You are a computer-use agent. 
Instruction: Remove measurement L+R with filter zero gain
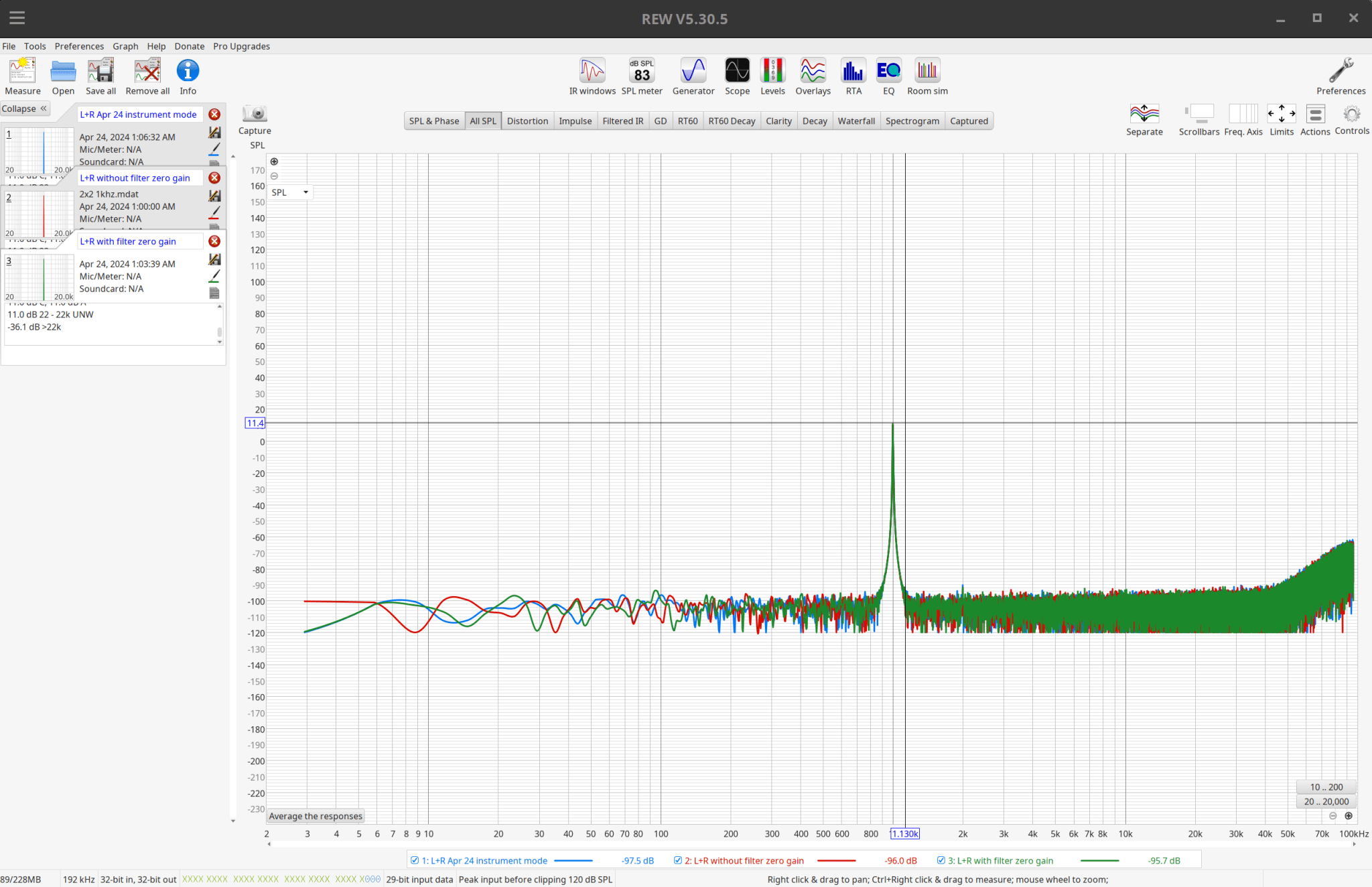[214, 241]
